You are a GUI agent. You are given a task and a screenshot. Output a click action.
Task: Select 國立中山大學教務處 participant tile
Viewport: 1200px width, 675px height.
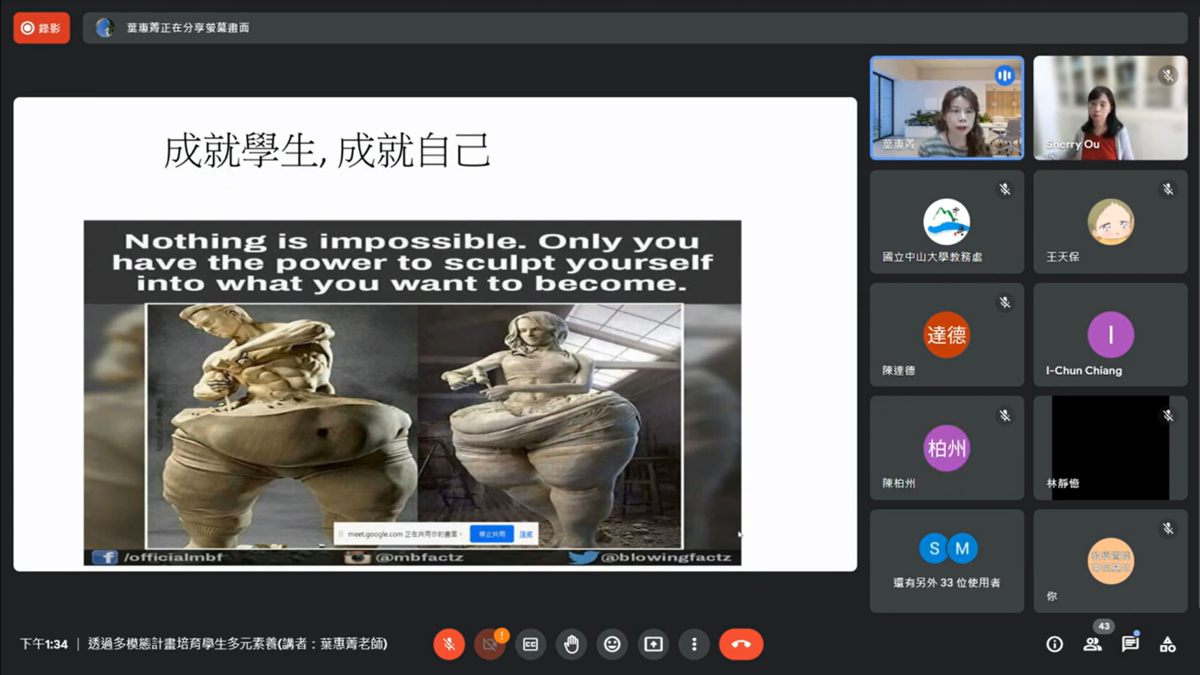947,221
